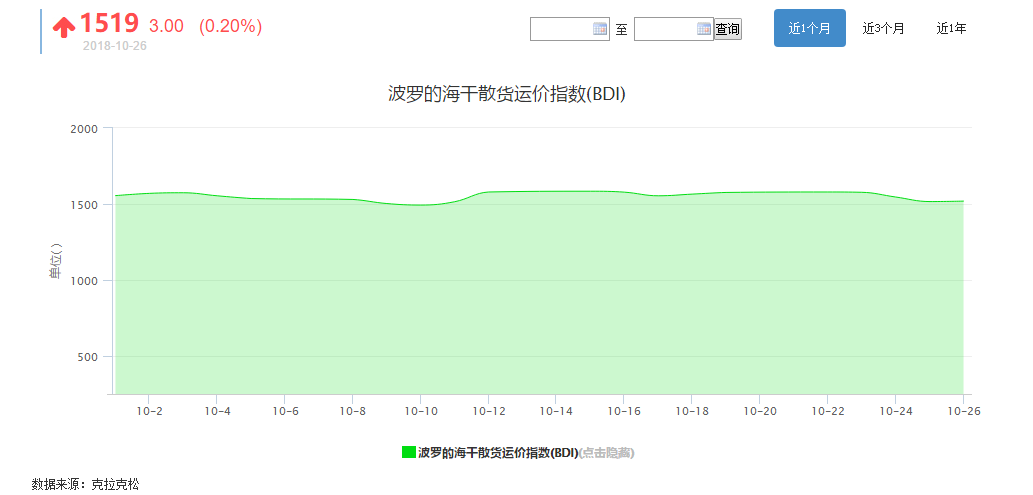
Task: Click the x-axis label 10-14
Action: pyautogui.click(x=556, y=411)
